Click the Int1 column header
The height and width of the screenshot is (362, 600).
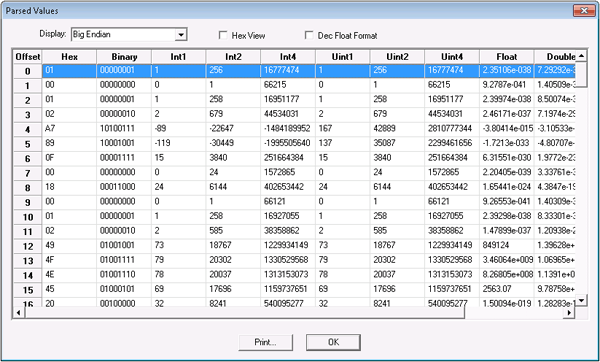coord(178,57)
